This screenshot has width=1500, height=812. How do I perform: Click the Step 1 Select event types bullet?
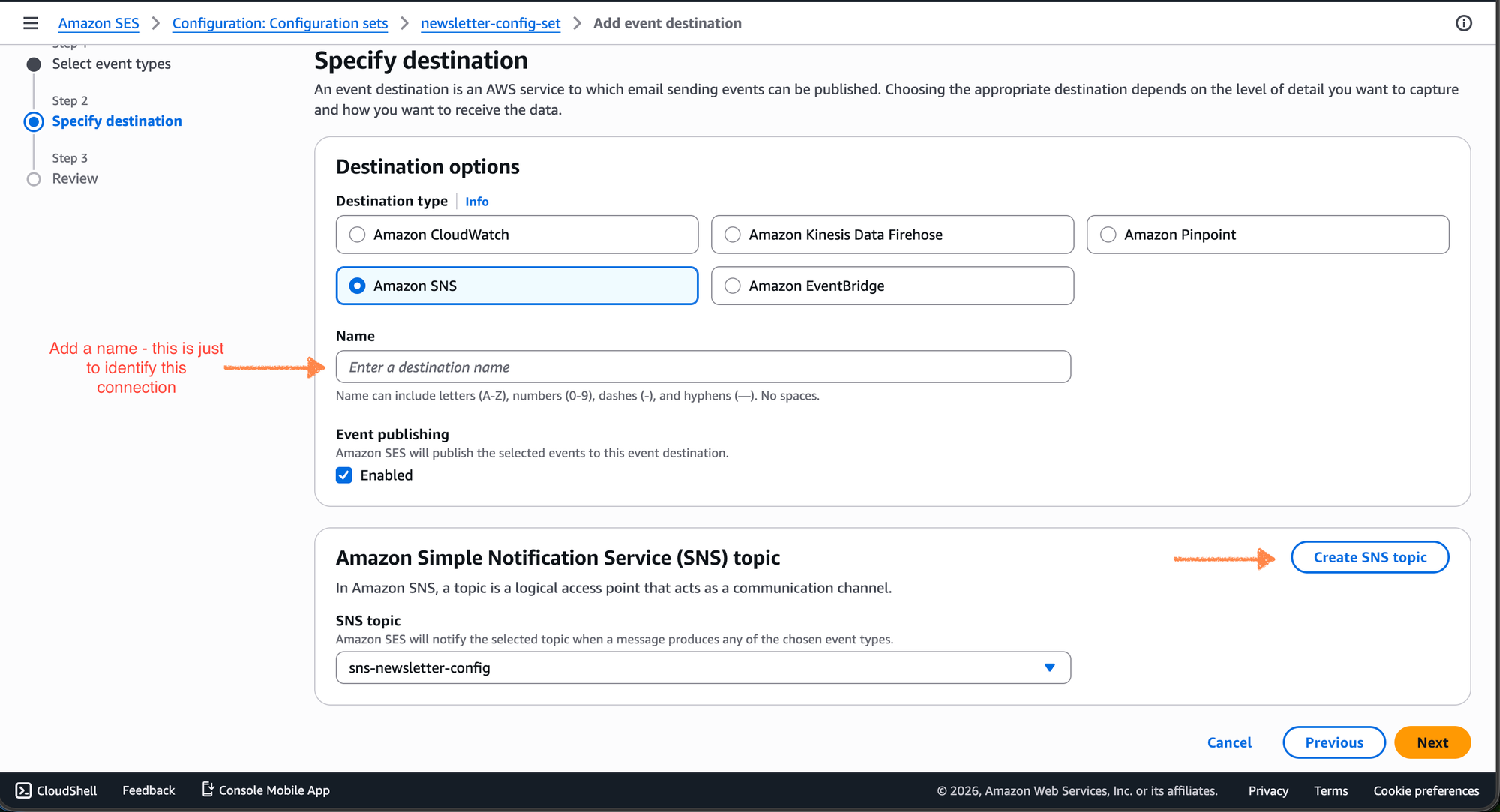click(x=34, y=64)
